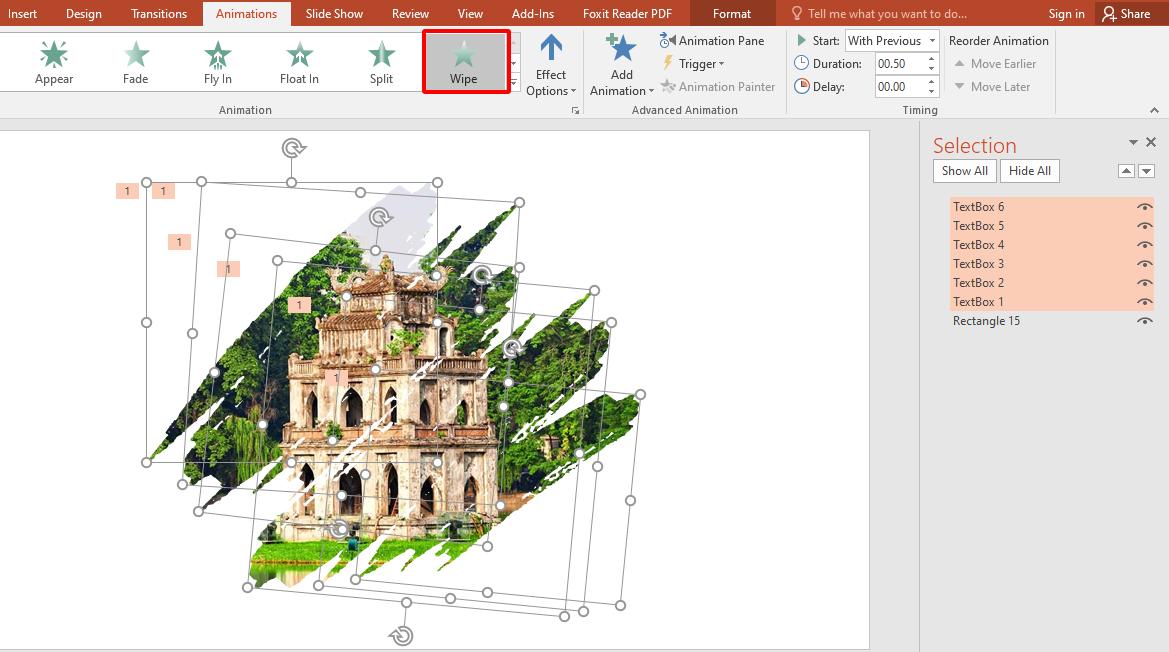Click the Wipe animation effect
Viewport: 1169px width, 652px height.
(x=465, y=60)
